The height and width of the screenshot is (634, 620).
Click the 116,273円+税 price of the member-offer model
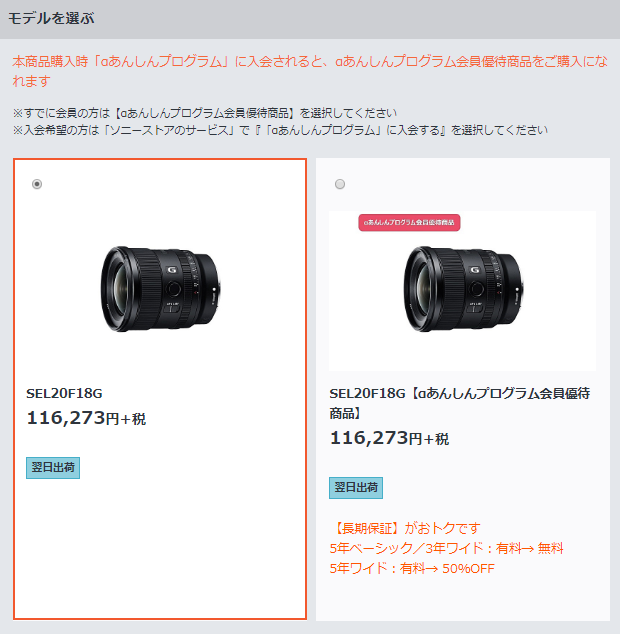click(x=389, y=438)
